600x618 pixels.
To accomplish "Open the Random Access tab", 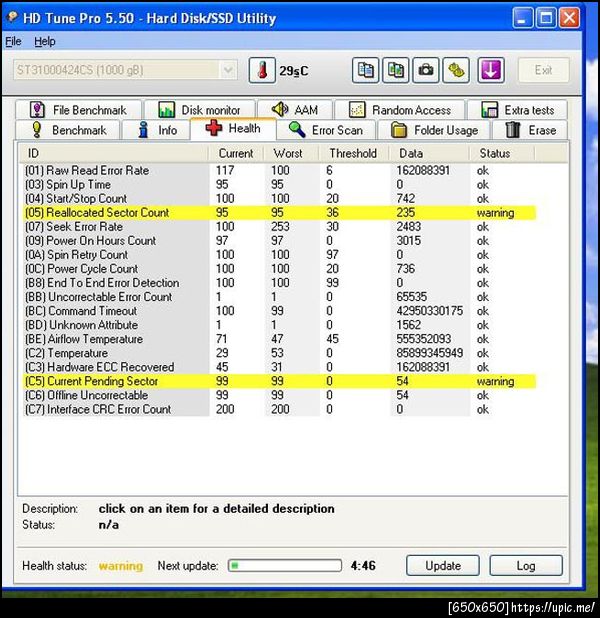I will click(400, 110).
